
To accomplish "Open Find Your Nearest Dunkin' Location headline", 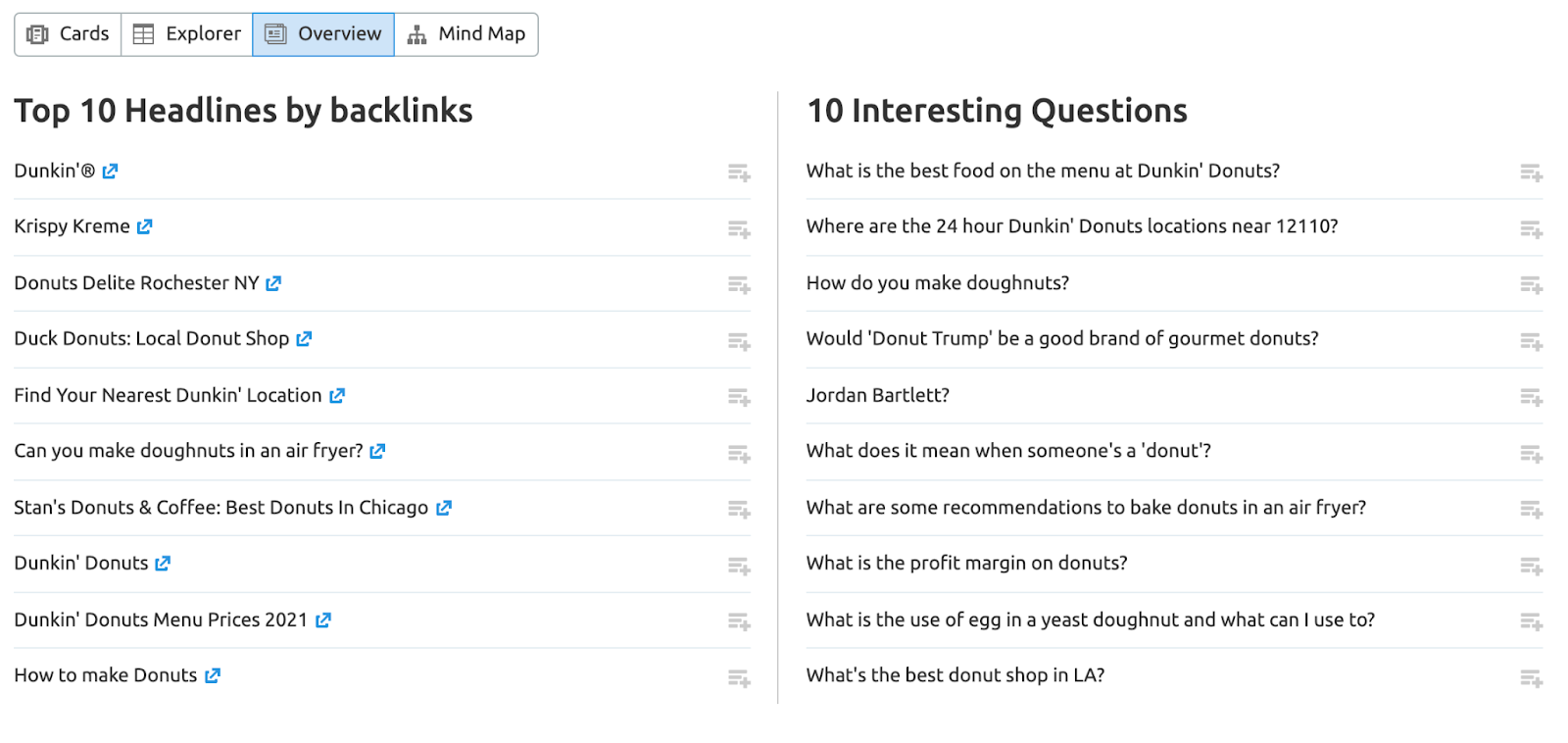I will click(168, 395).
